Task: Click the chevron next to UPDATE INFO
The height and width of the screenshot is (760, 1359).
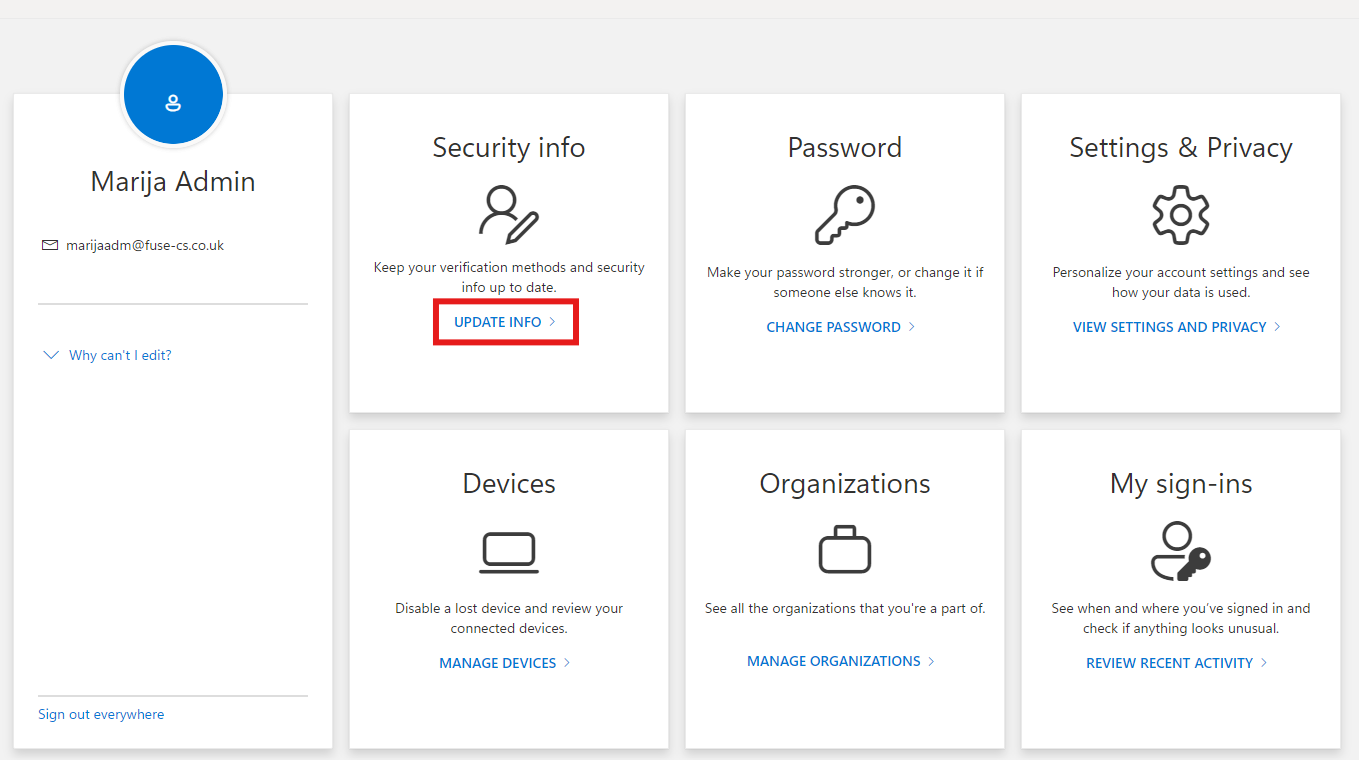Action: 553,322
